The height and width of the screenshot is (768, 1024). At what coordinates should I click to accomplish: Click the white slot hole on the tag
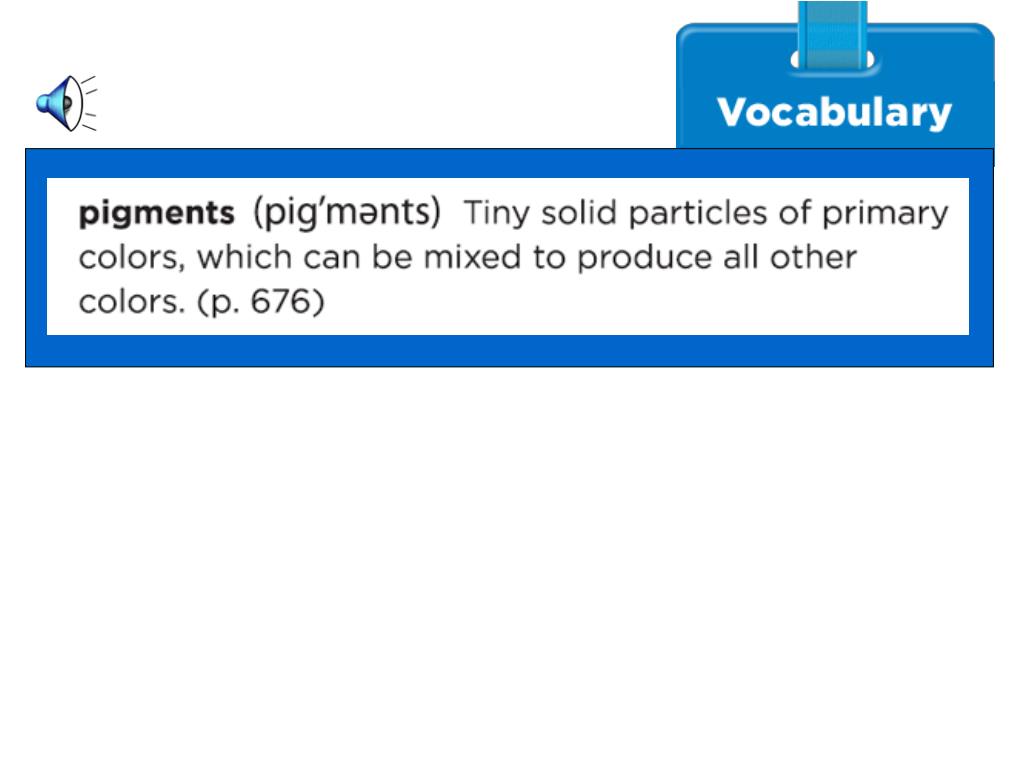point(832,60)
